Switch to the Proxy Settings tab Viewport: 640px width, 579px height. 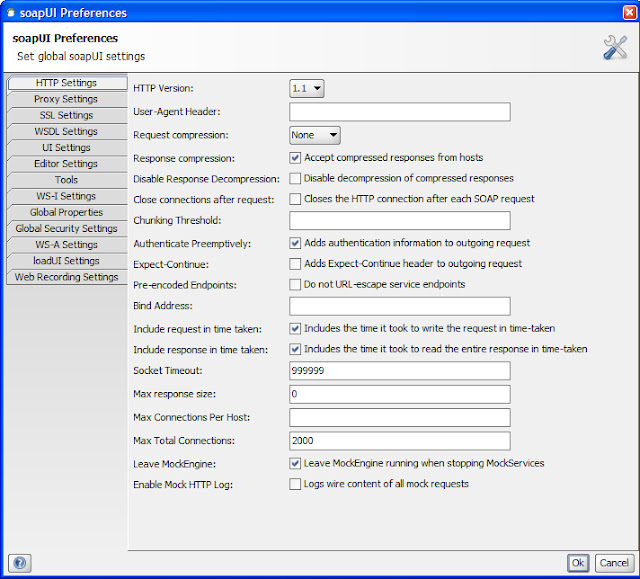click(x=67, y=99)
